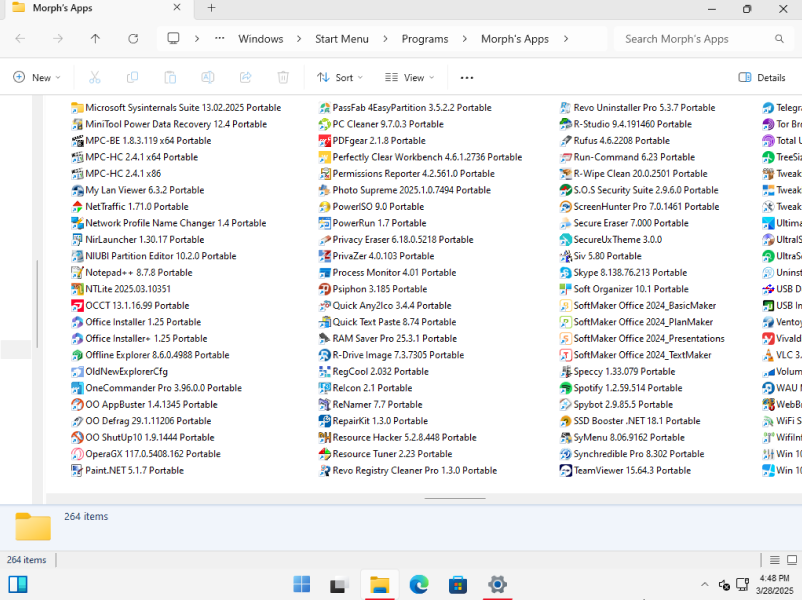Click the OO ShutUp10 1.9.1444 Portable icon
Image resolution: width=802 pixels, height=600 pixels.
click(77, 438)
